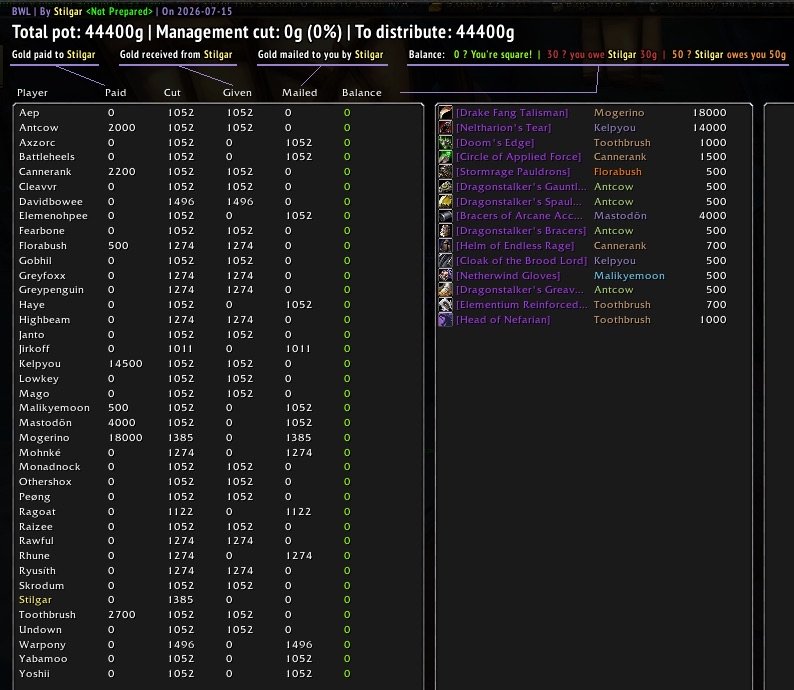The height and width of the screenshot is (690, 794).
Task: Click the Drake Fang Talisman item icon
Action: click(446, 112)
